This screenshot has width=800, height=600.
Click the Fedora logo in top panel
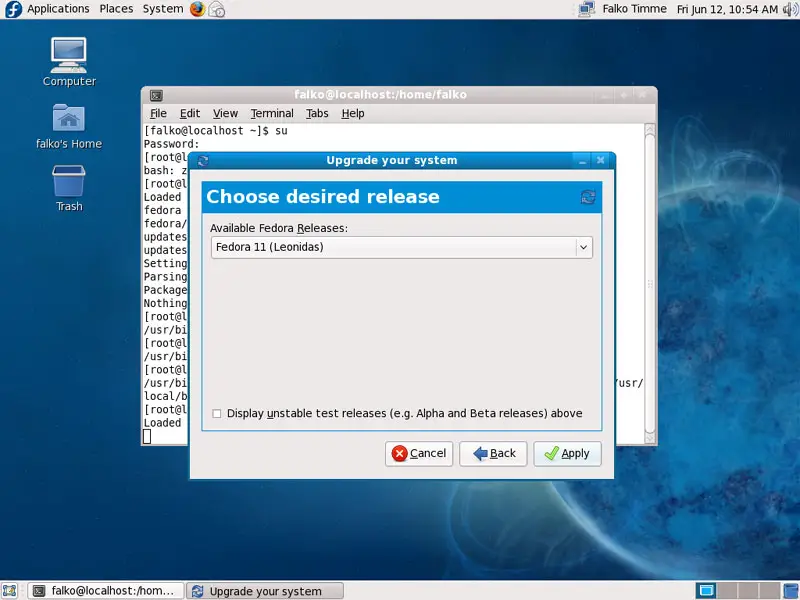[13, 9]
